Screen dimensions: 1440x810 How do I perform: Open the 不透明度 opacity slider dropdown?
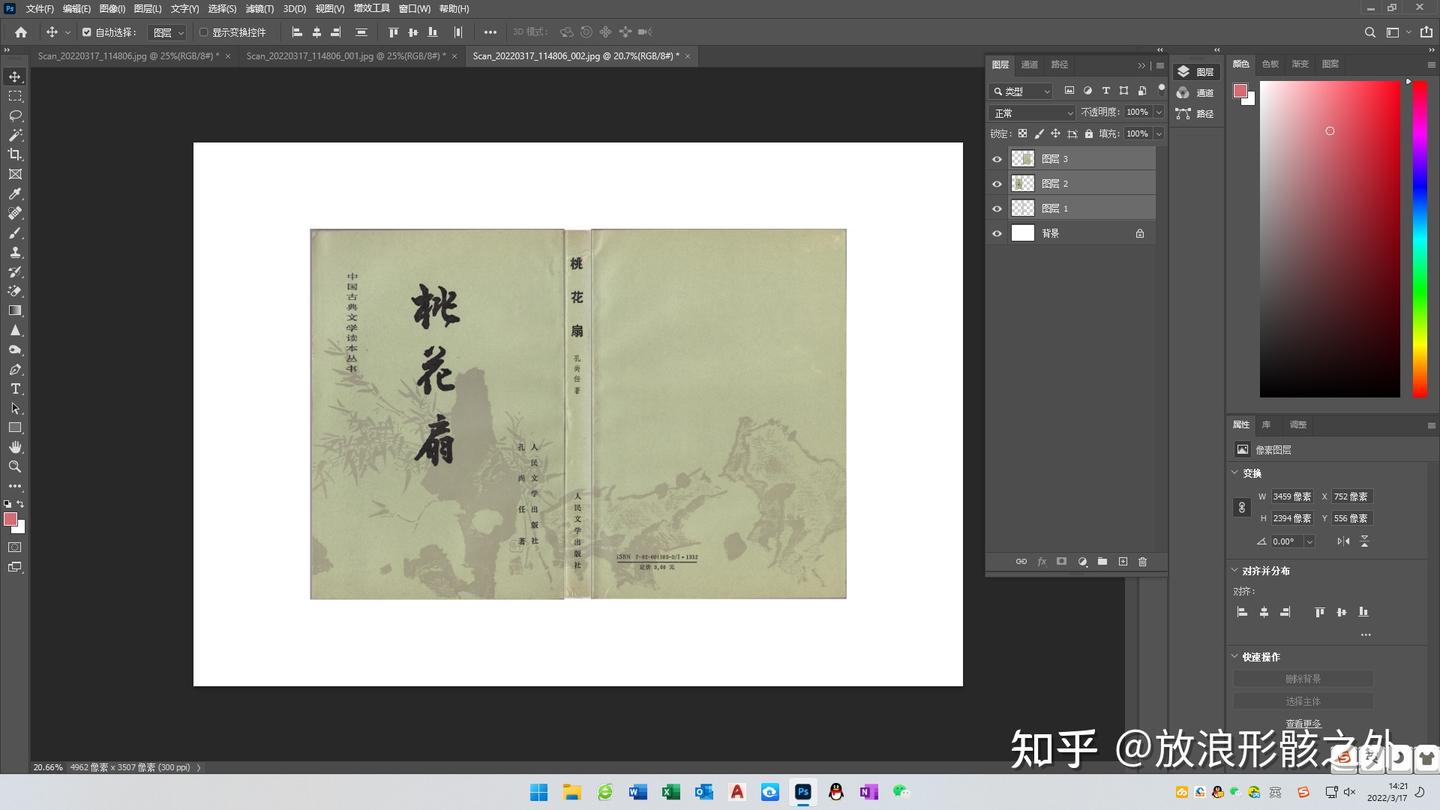pos(1159,113)
